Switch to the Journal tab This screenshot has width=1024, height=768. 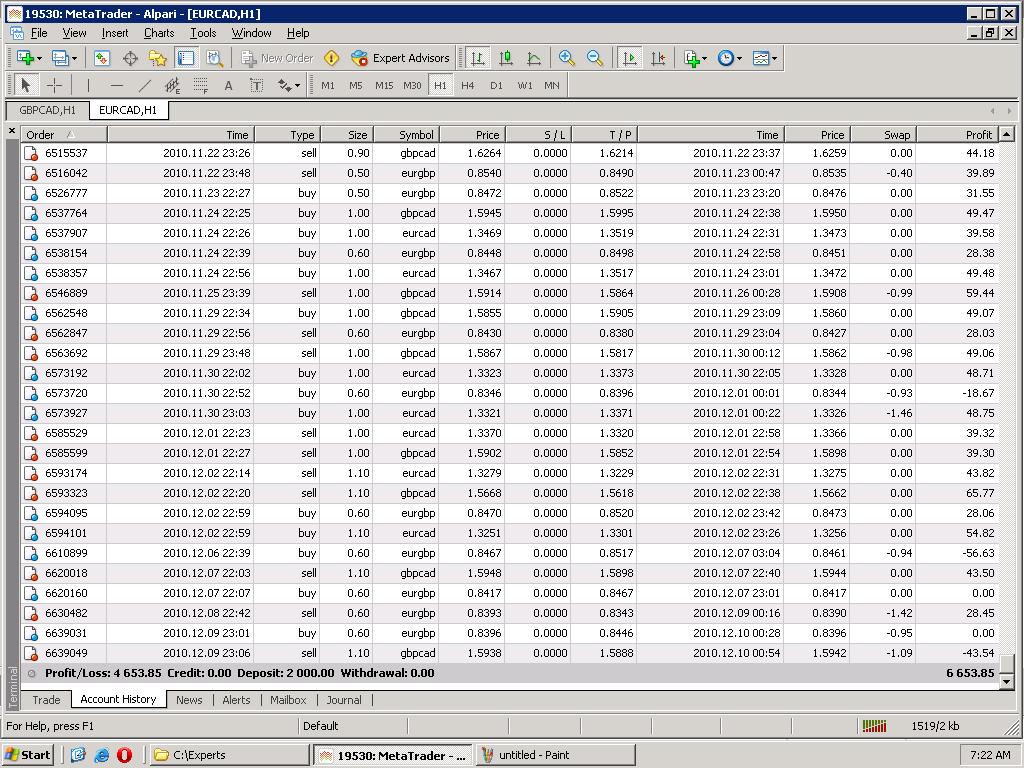point(343,700)
